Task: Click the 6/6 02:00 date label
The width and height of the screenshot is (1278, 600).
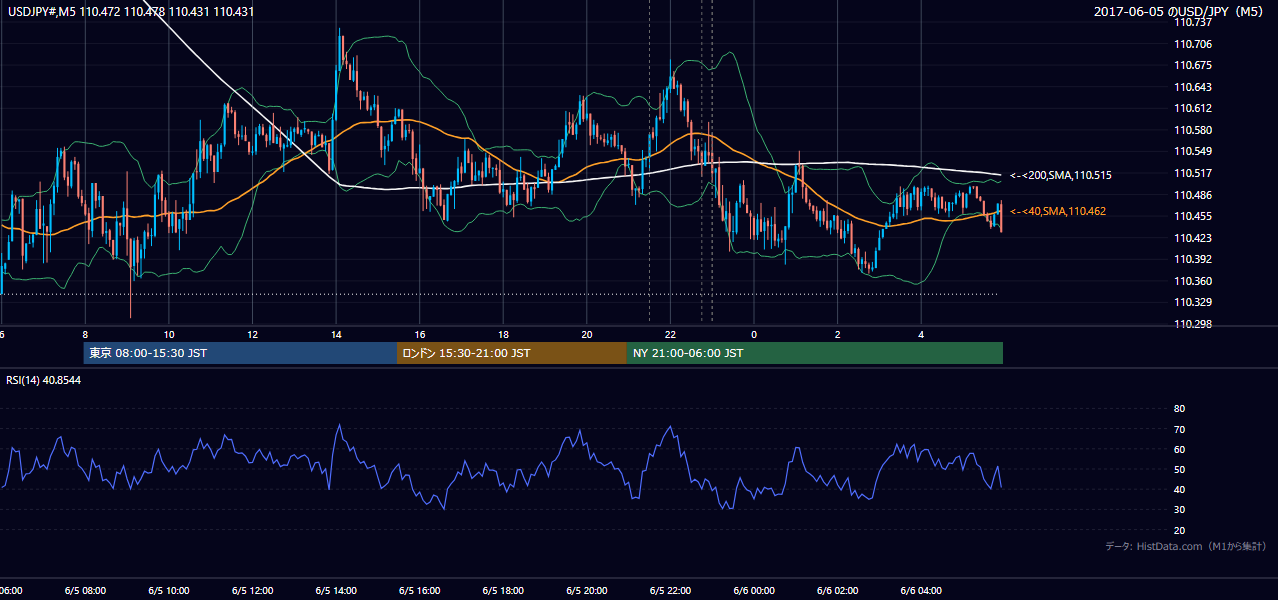Action: tap(838, 591)
